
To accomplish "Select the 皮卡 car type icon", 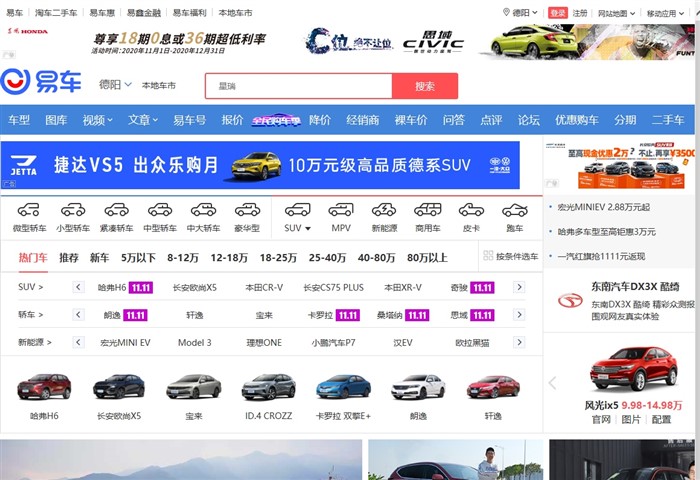I will (x=471, y=209).
